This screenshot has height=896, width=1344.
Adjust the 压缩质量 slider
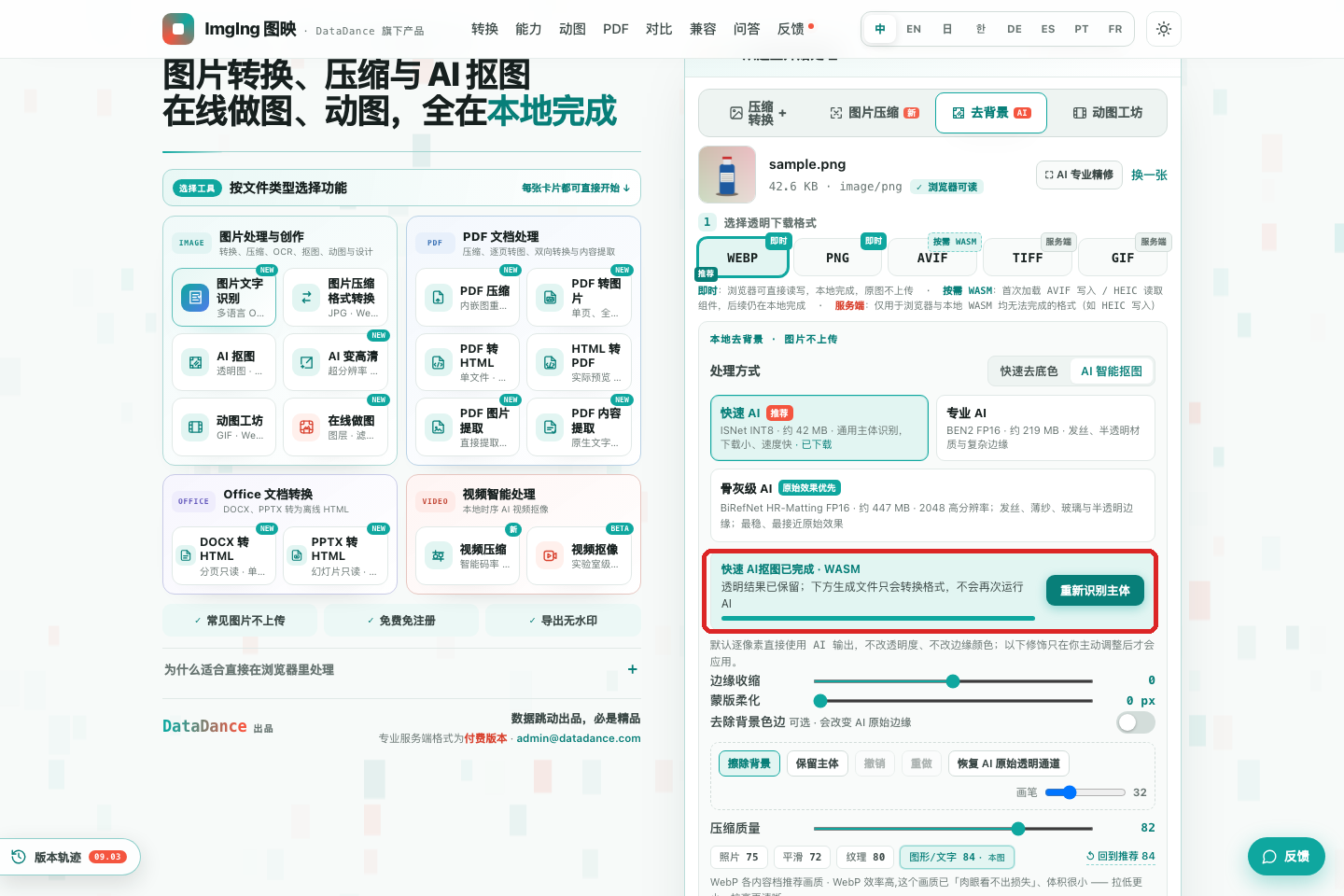click(953, 829)
